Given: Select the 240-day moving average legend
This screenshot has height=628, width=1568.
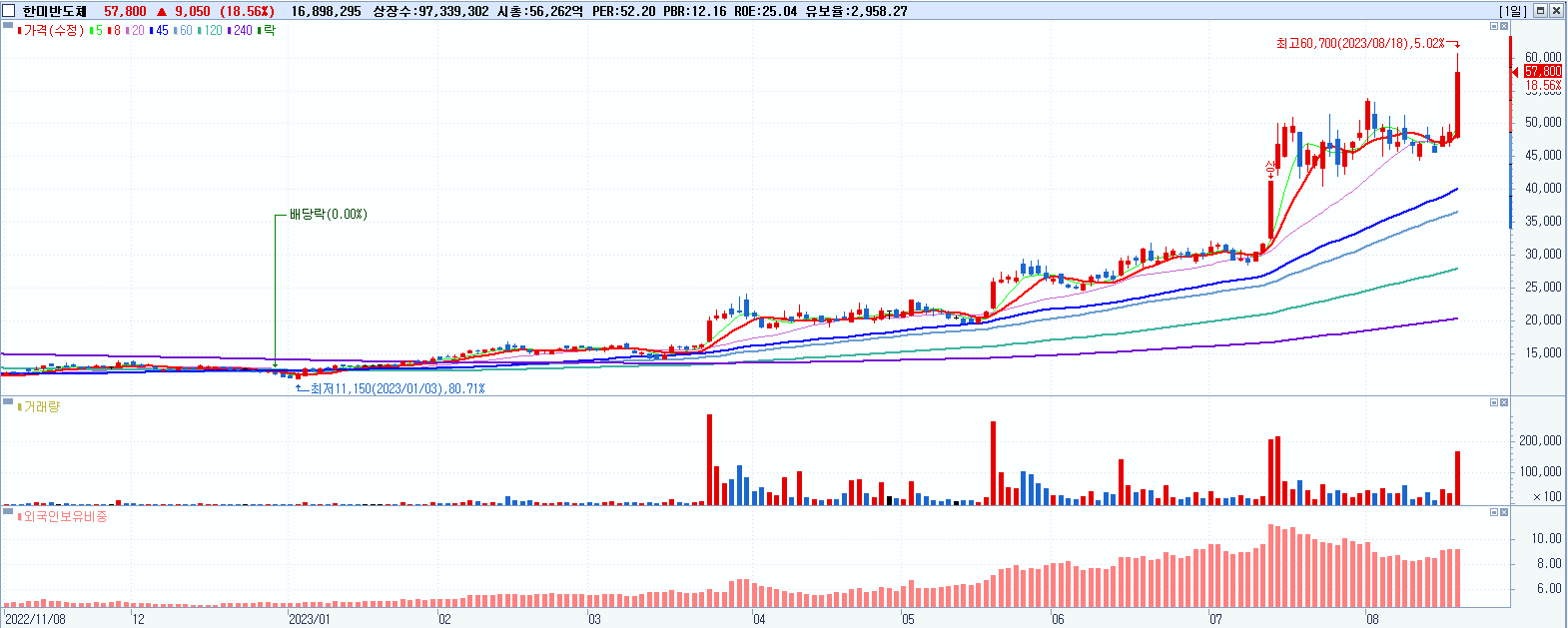Looking at the screenshot, I should (240, 31).
